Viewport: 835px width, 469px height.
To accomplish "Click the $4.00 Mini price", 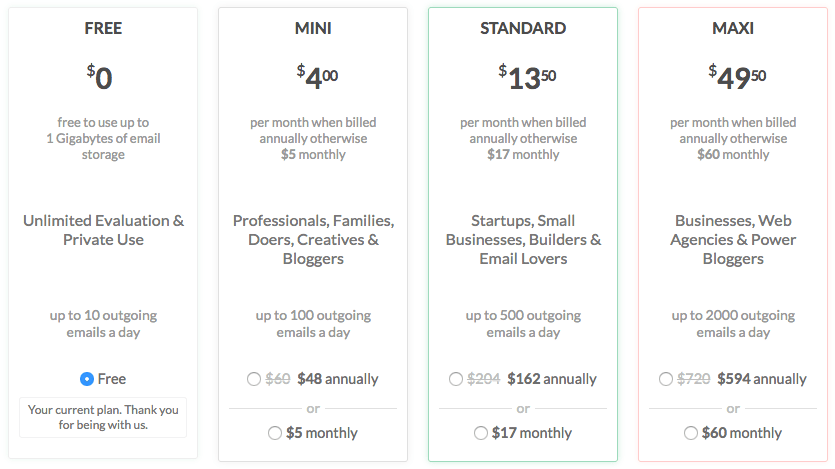I will [x=317, y=78].
